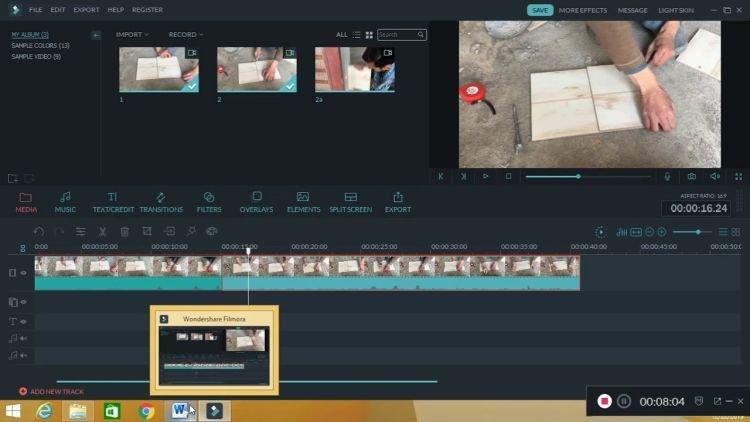Open the EXPORT menu in menu bar
The width and height of the screenshot is (750, 422).
point(87,10)
